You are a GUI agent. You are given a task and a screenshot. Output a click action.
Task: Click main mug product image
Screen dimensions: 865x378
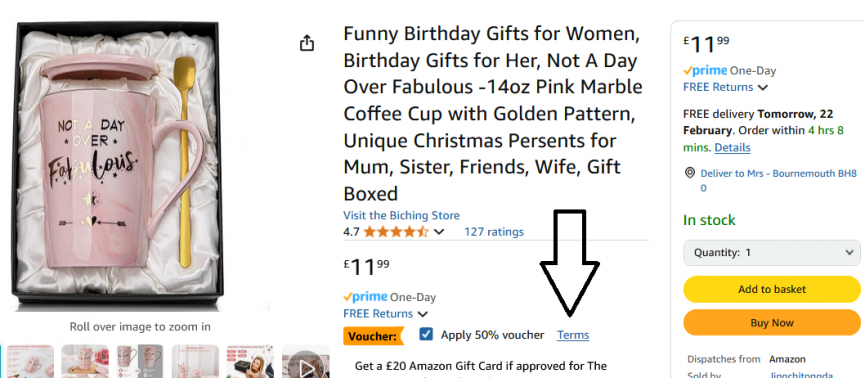tap(119, 166)
